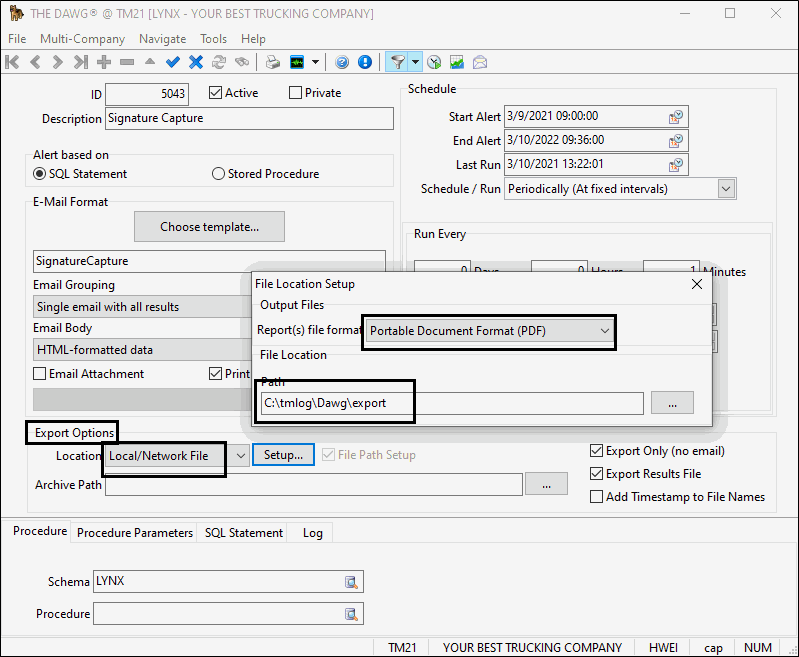Open the Multi-Company menu
This screenshot has height=657, width=799.
click(82, 39)
